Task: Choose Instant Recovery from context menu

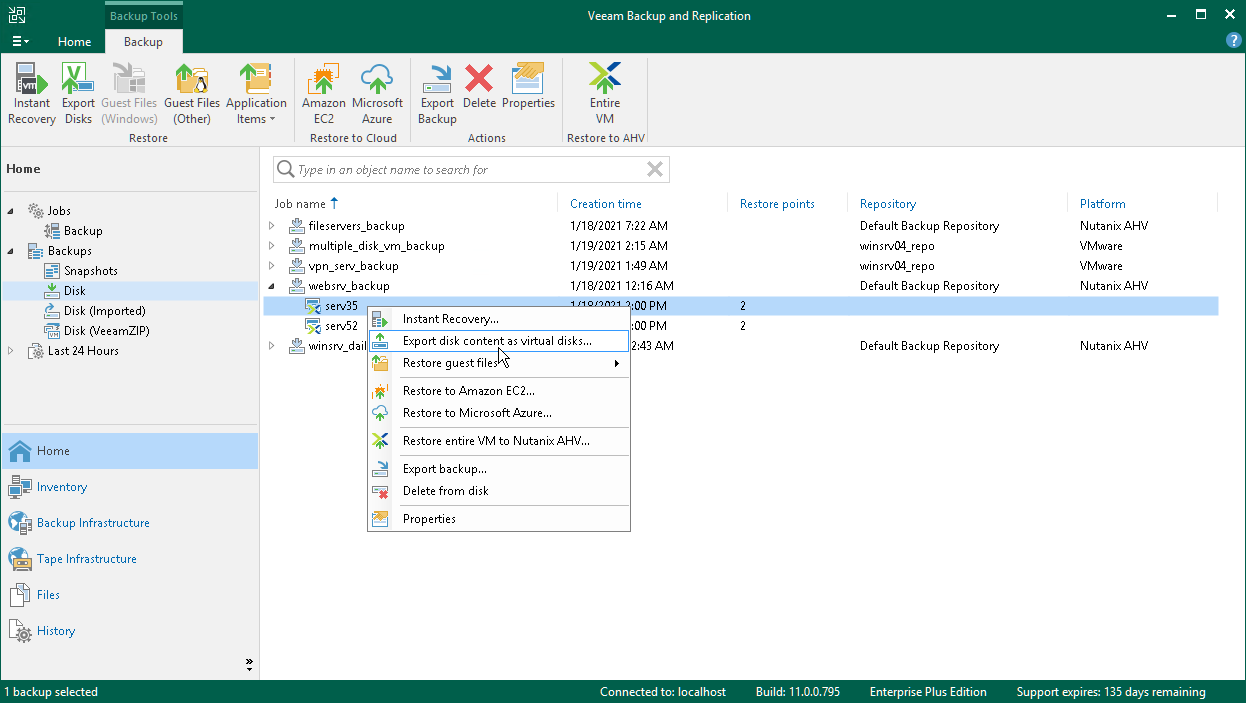Action: [x=499, y=319]
